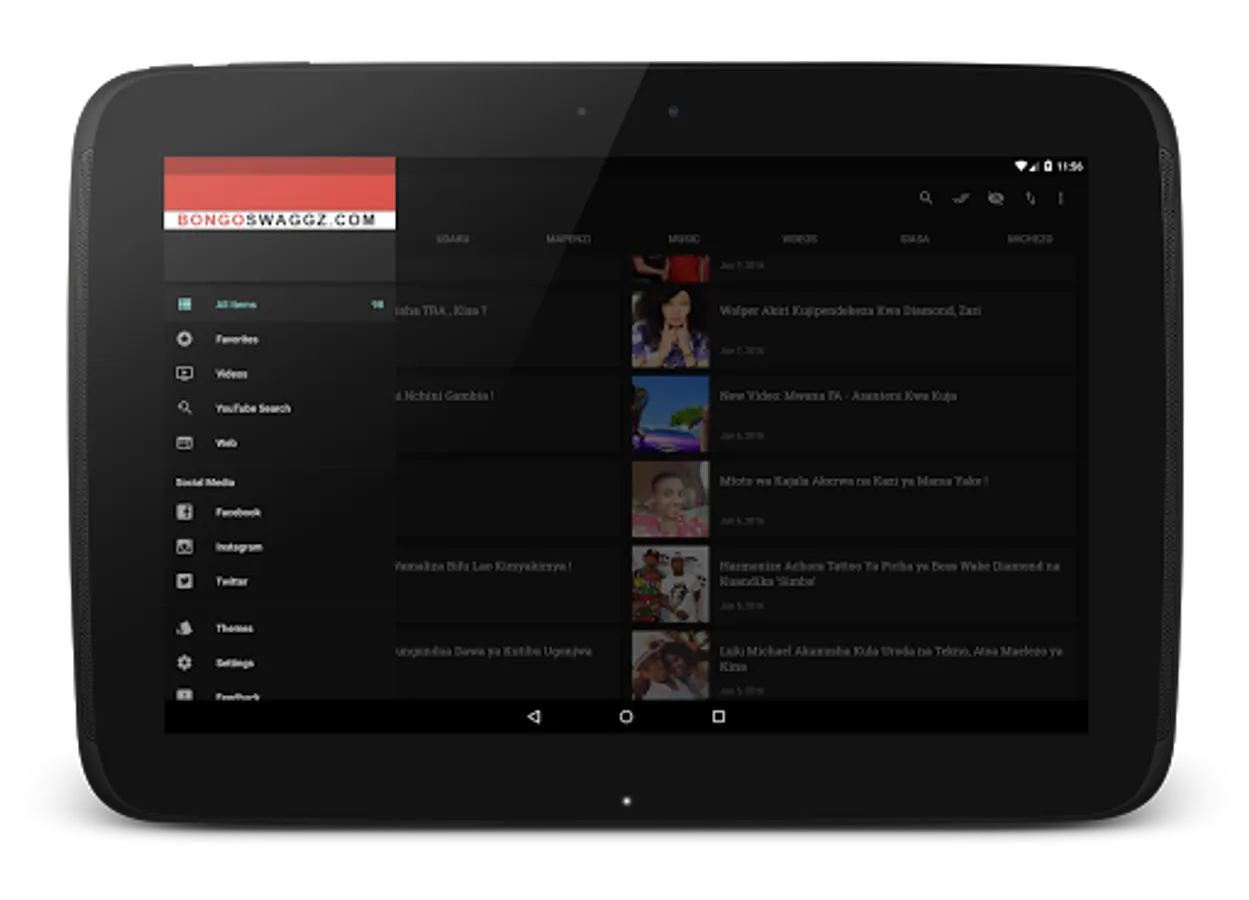
Task: Open Favorites from the side drawer
Action: (280, 340)
